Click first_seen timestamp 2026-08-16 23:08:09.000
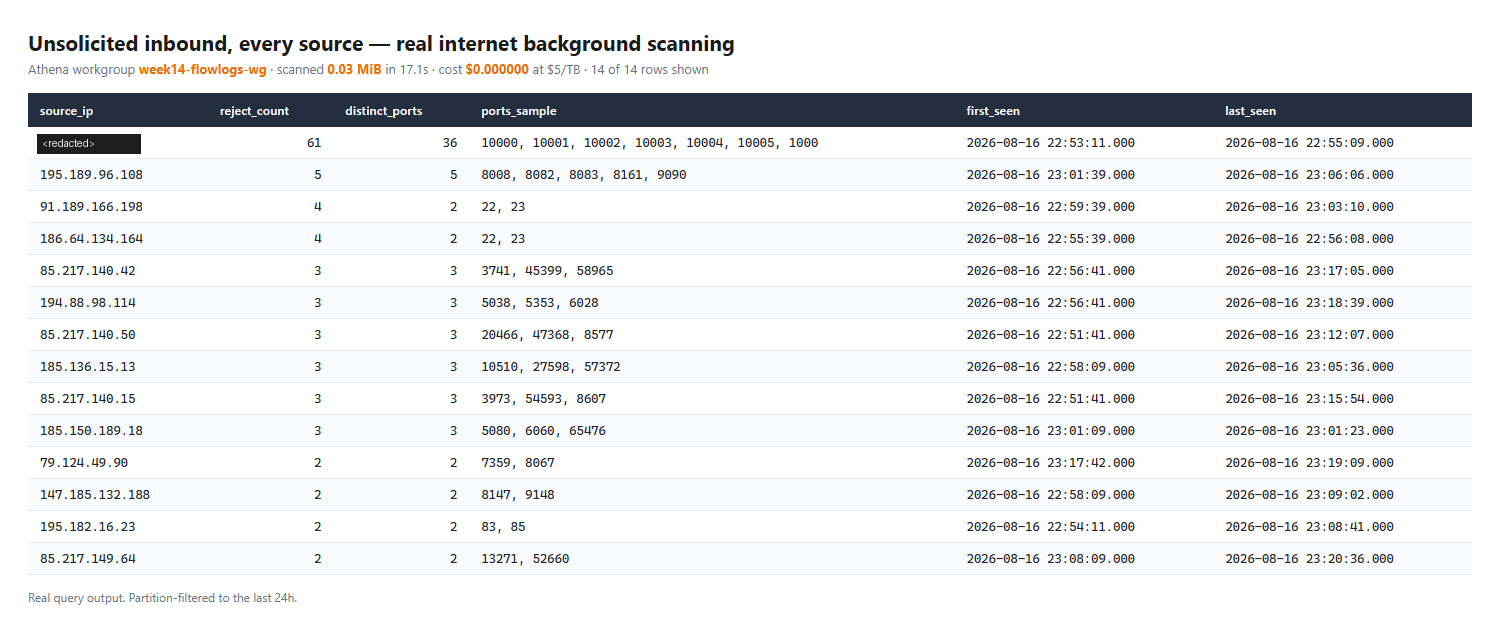 (x=1051, y=559)
